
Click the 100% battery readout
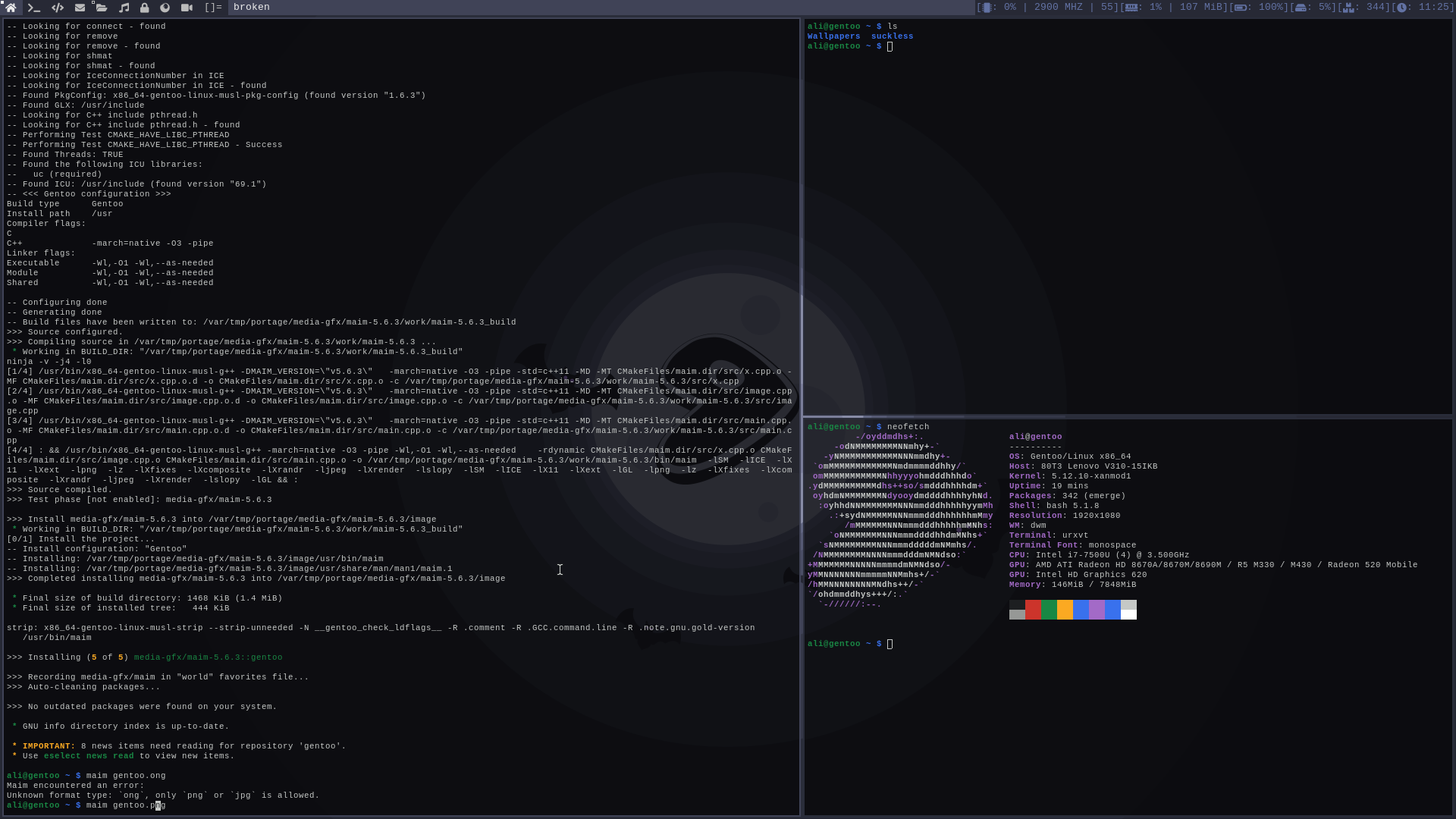tap(1272, 7)
